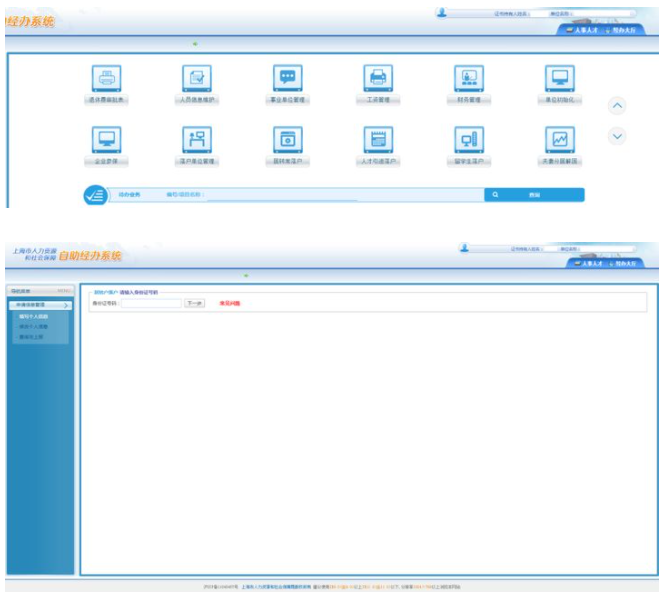Click small green arrow in lower window toolbar
Viewport: 666px width, 598px height.
(x=246, y=276)
